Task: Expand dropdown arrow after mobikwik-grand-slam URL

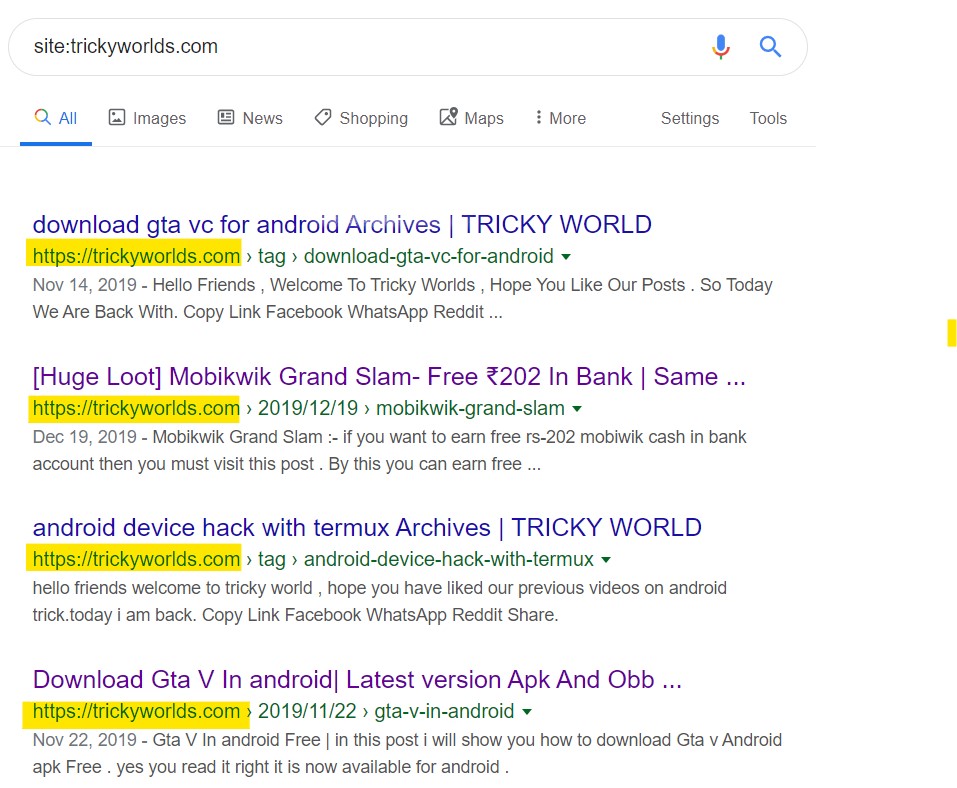Action: click(577, 409)
